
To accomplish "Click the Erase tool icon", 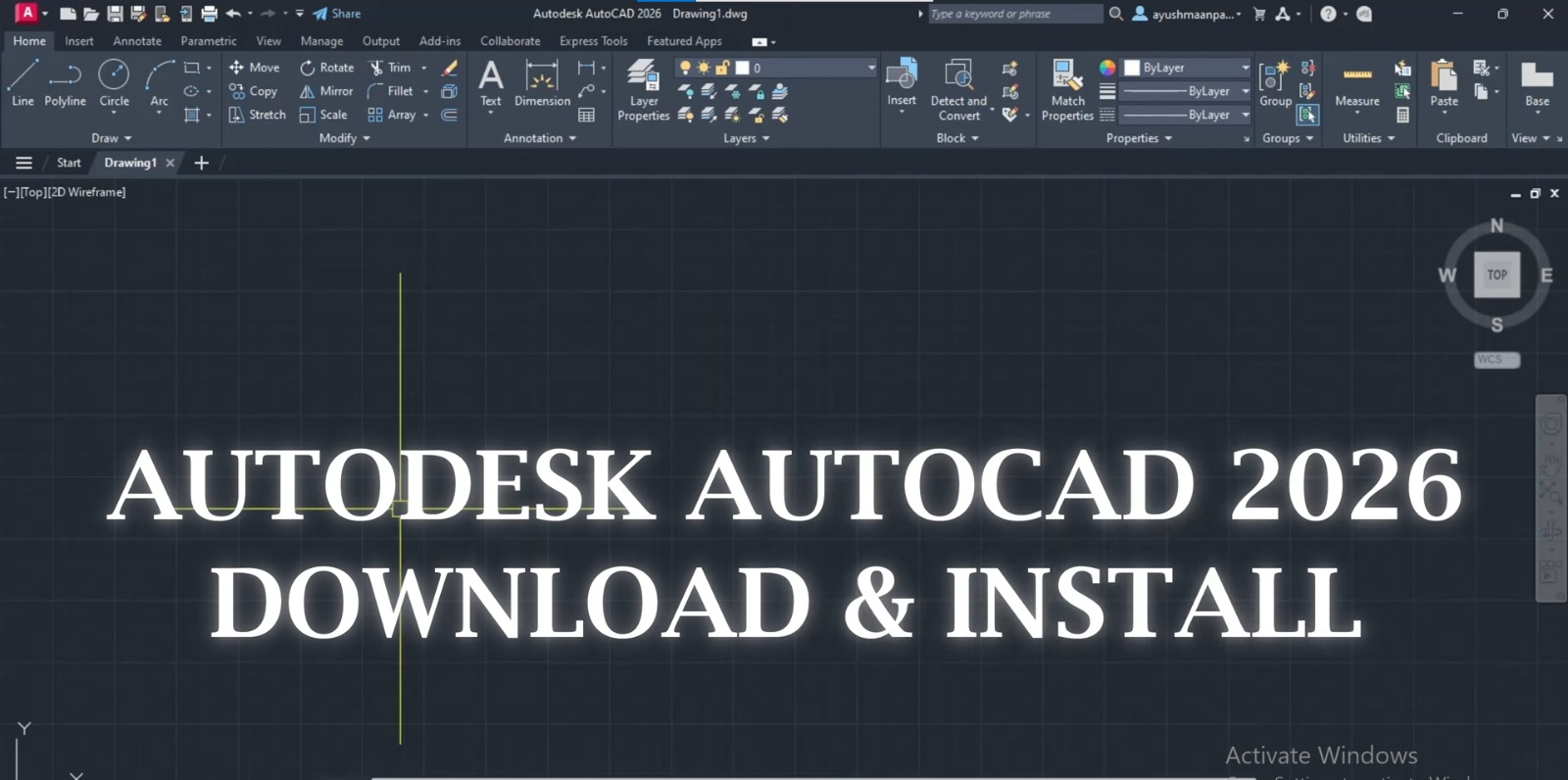I will pos(450,68).
